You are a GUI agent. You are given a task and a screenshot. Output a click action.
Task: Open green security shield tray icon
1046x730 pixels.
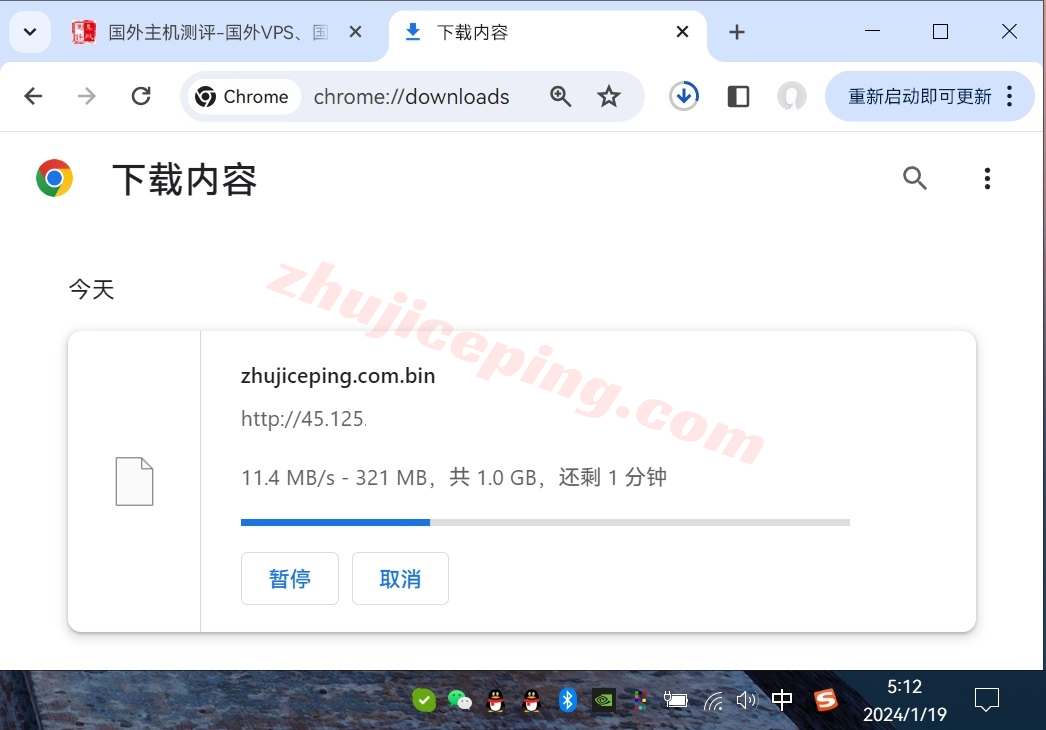tap(424, 700)
